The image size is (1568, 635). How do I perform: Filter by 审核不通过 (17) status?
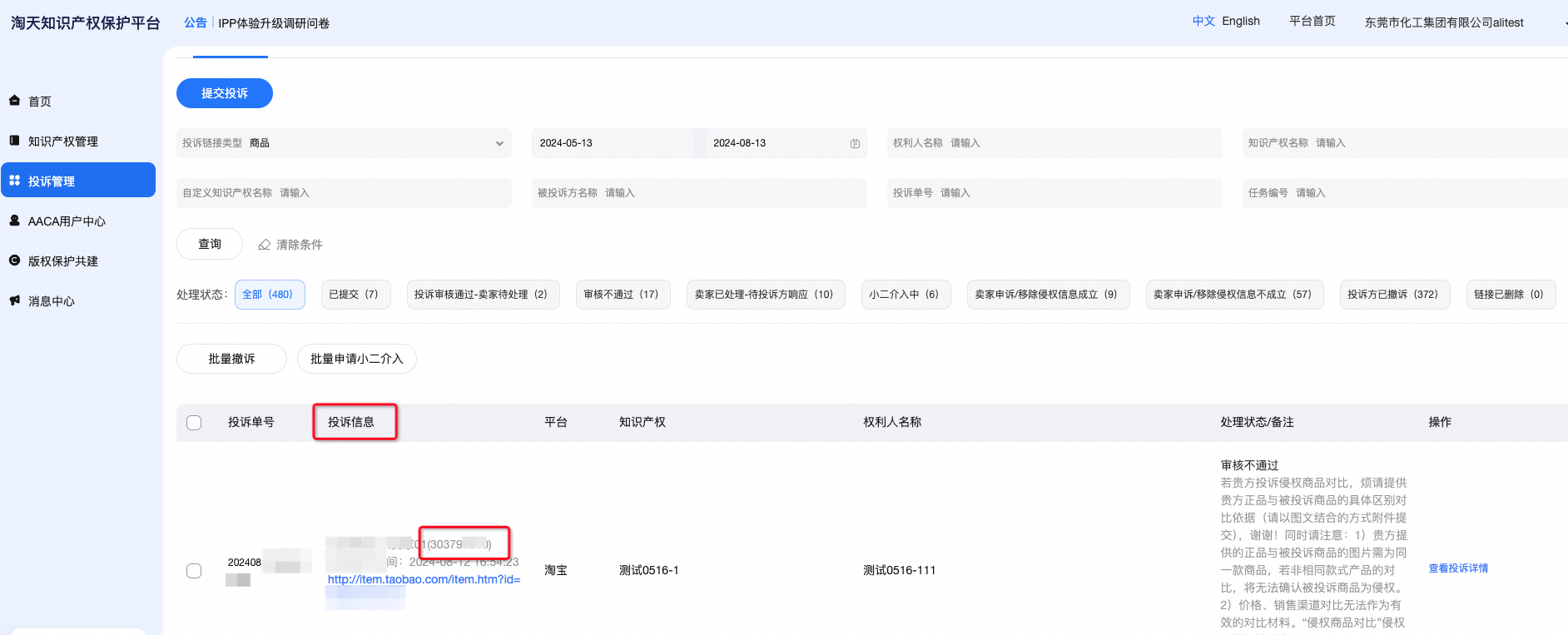pyautogui.click(x=623, y=295)
